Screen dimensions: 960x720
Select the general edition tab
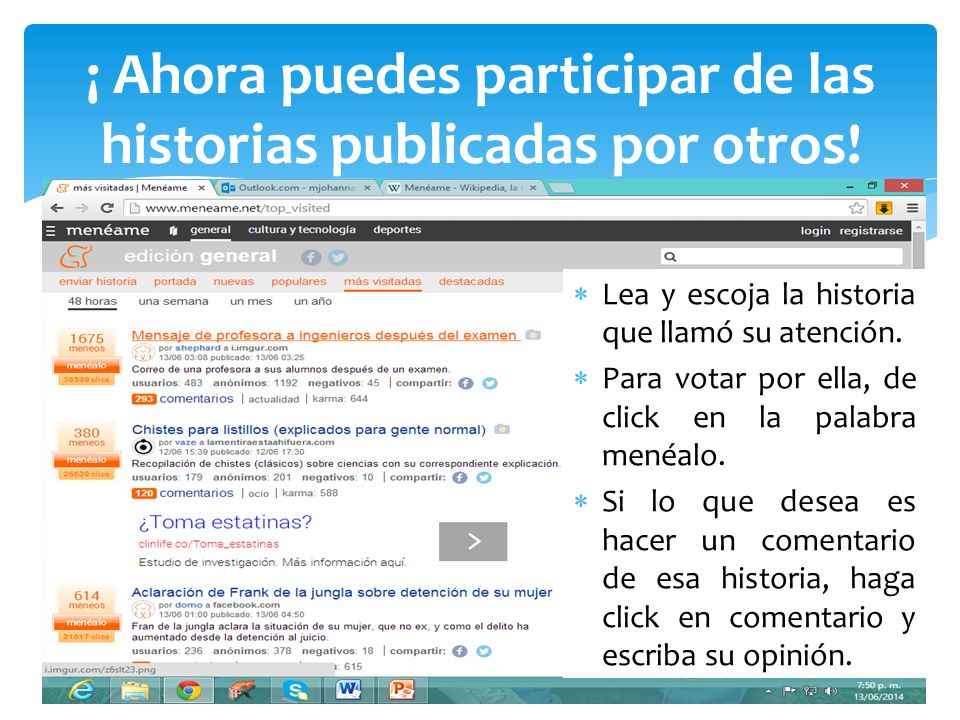[210, 230]
